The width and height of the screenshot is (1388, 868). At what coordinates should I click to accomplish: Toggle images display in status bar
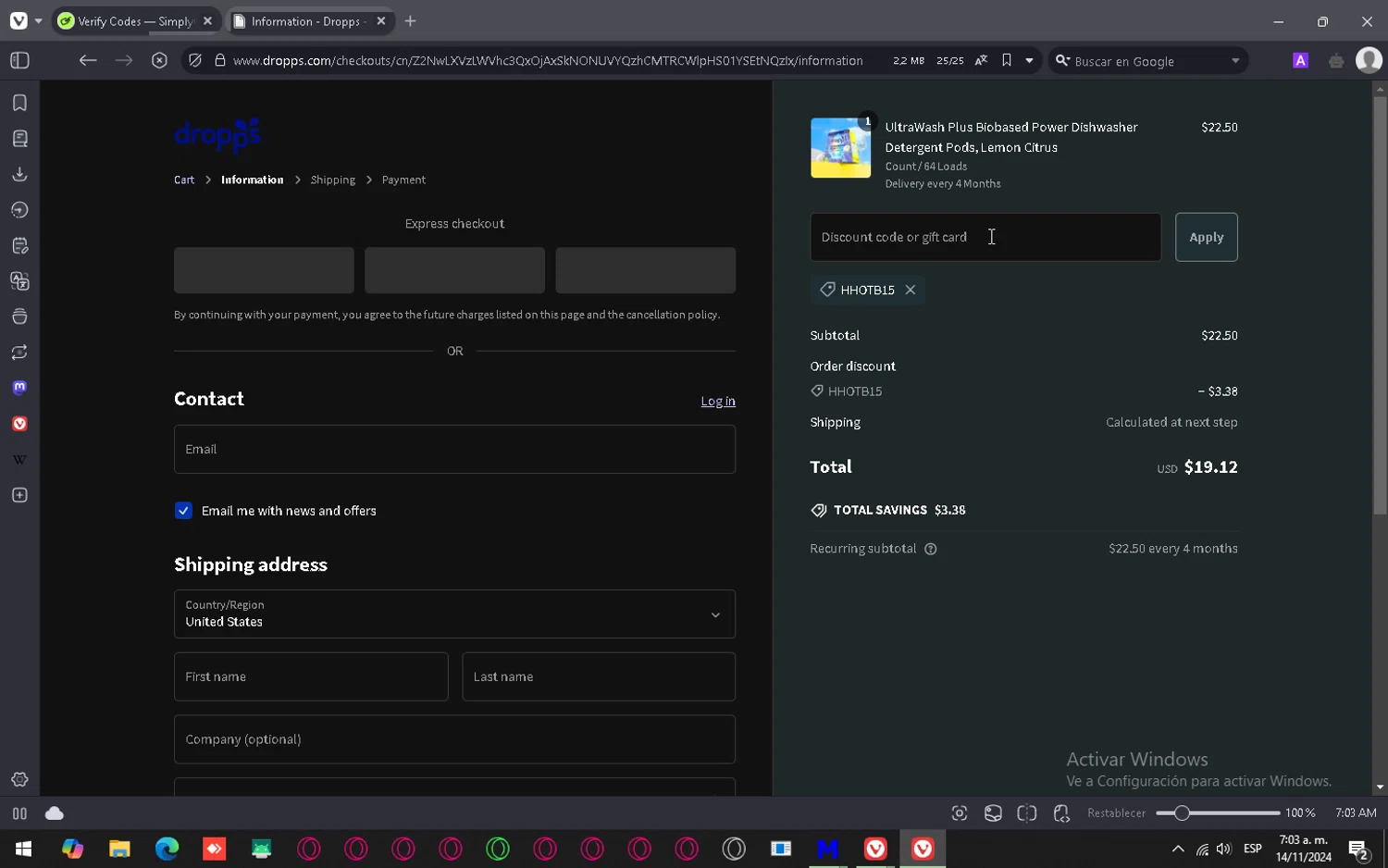(x=993, y=813)
